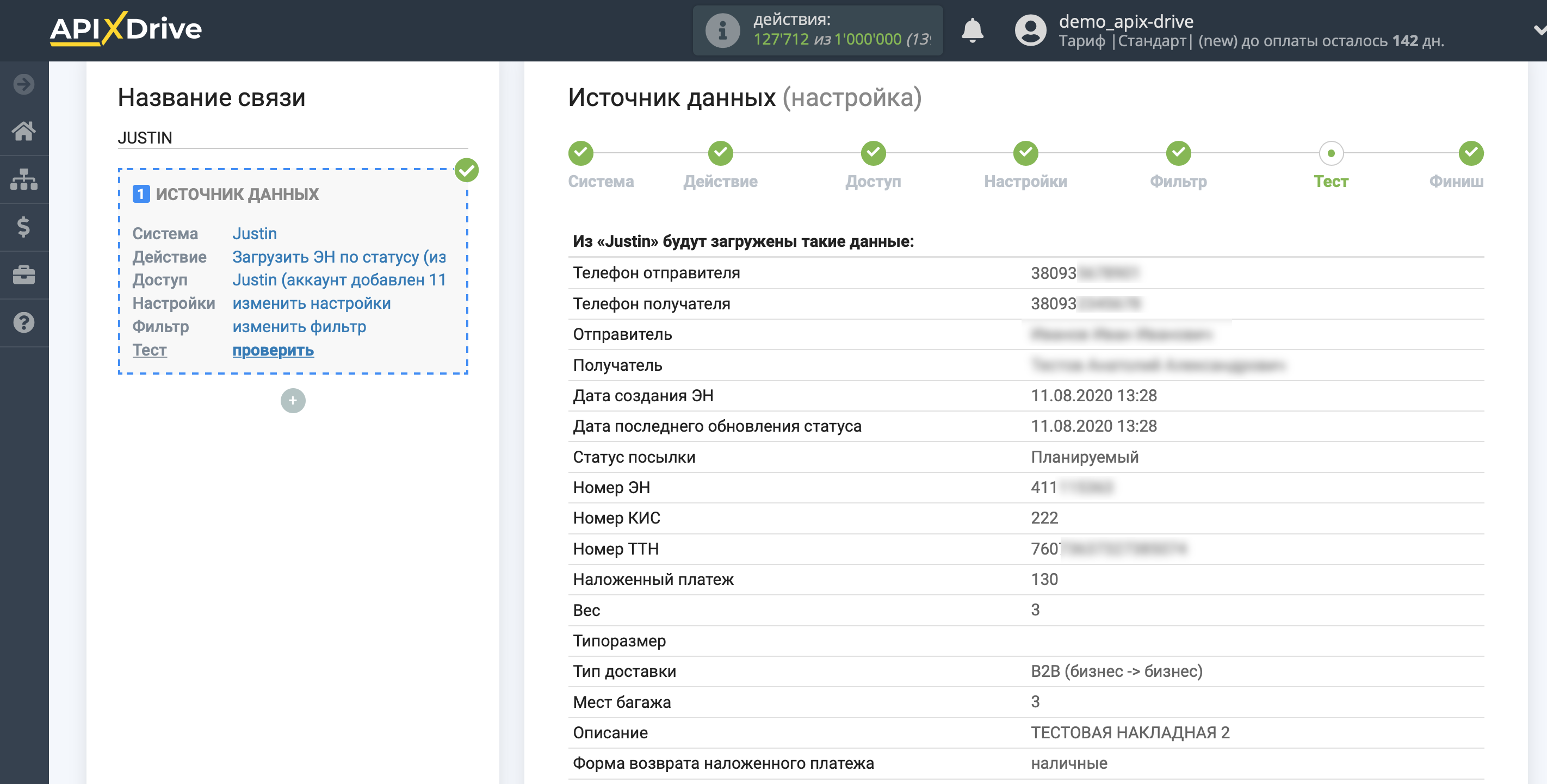This screenshot has height=784, width=1547.
Task: Edit the connection name field JUSTIN
Action: pos(293,138)
